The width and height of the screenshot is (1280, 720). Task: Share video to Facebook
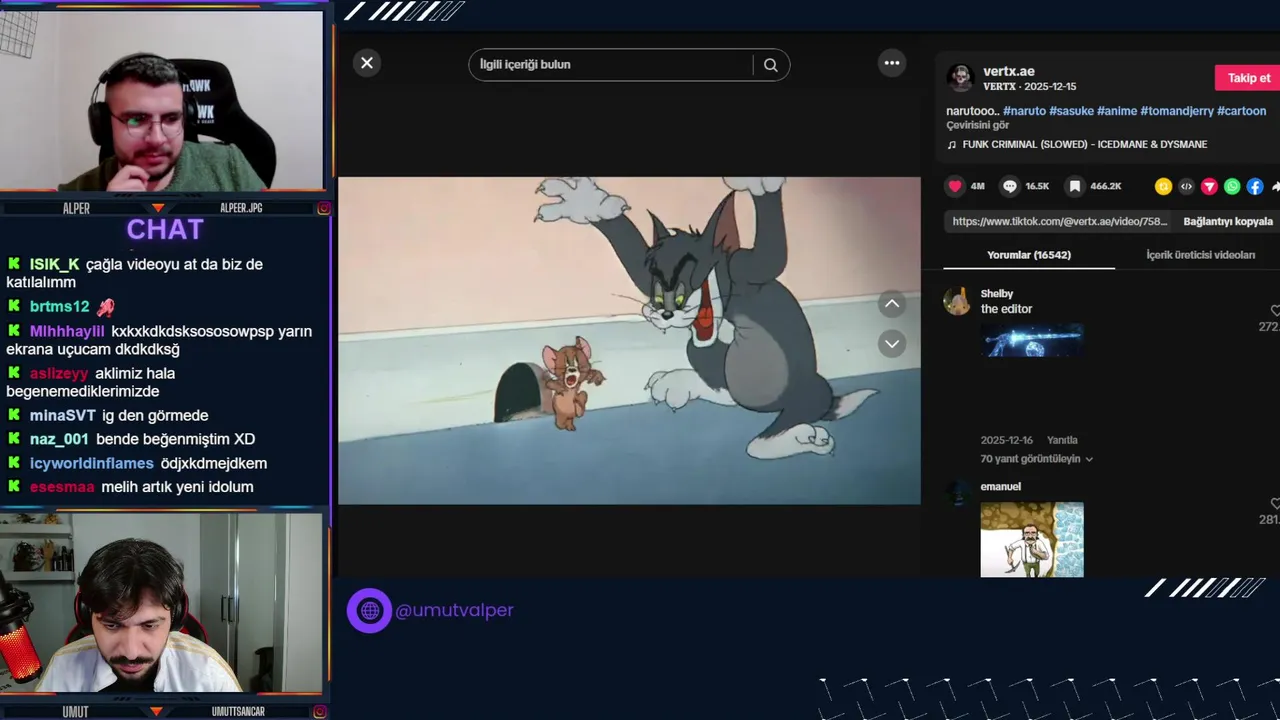pyautogui.click(x=1255, y=186)
